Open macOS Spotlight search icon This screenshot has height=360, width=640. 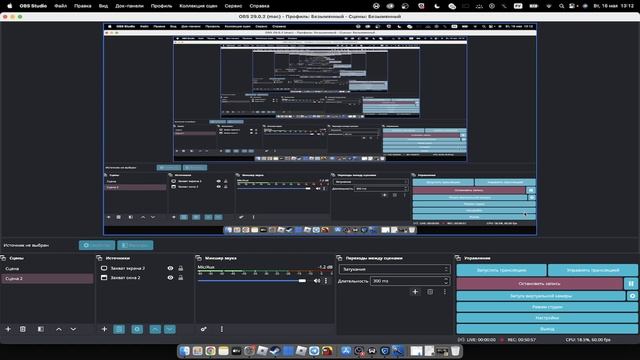pos(562,6)
